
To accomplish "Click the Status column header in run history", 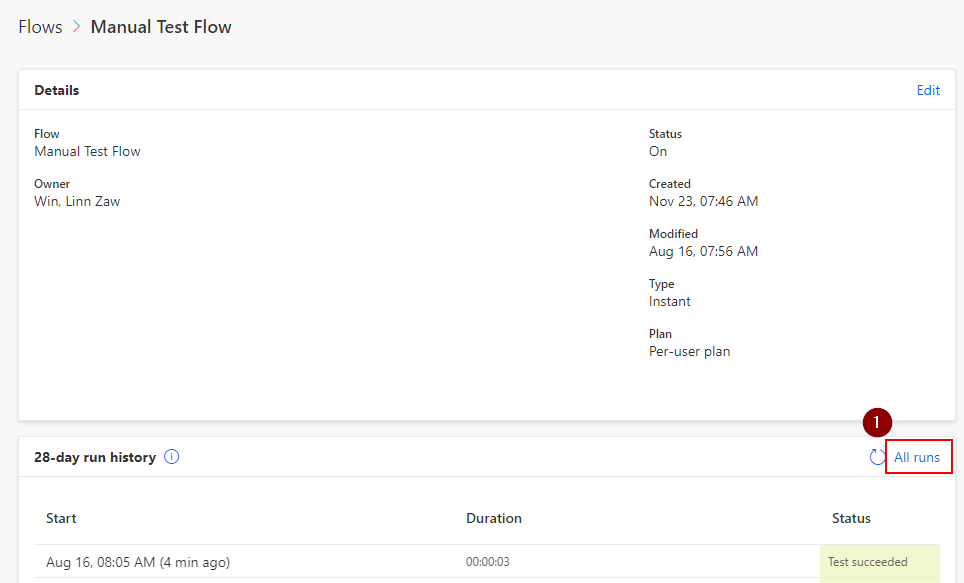I will click(x=851, y=518).
